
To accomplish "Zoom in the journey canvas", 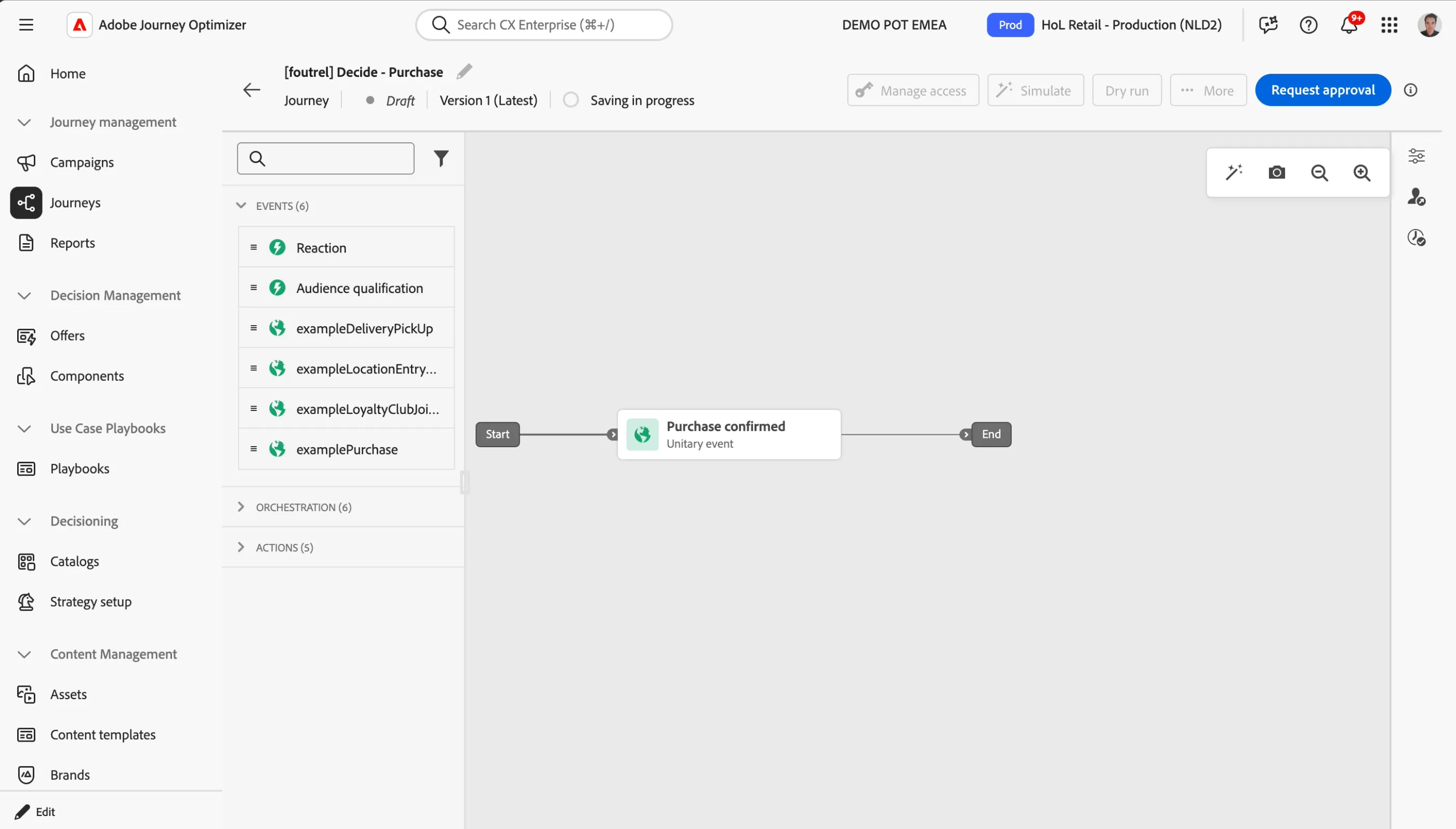I will [x=1362, y=172].
